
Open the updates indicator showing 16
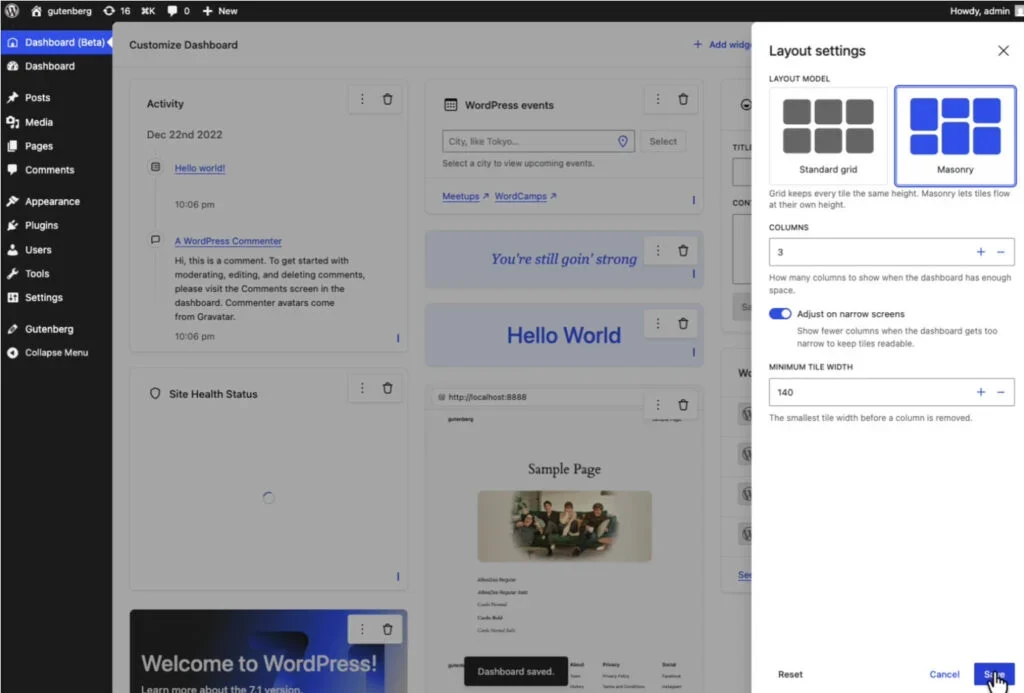click(x=117, y=10)
